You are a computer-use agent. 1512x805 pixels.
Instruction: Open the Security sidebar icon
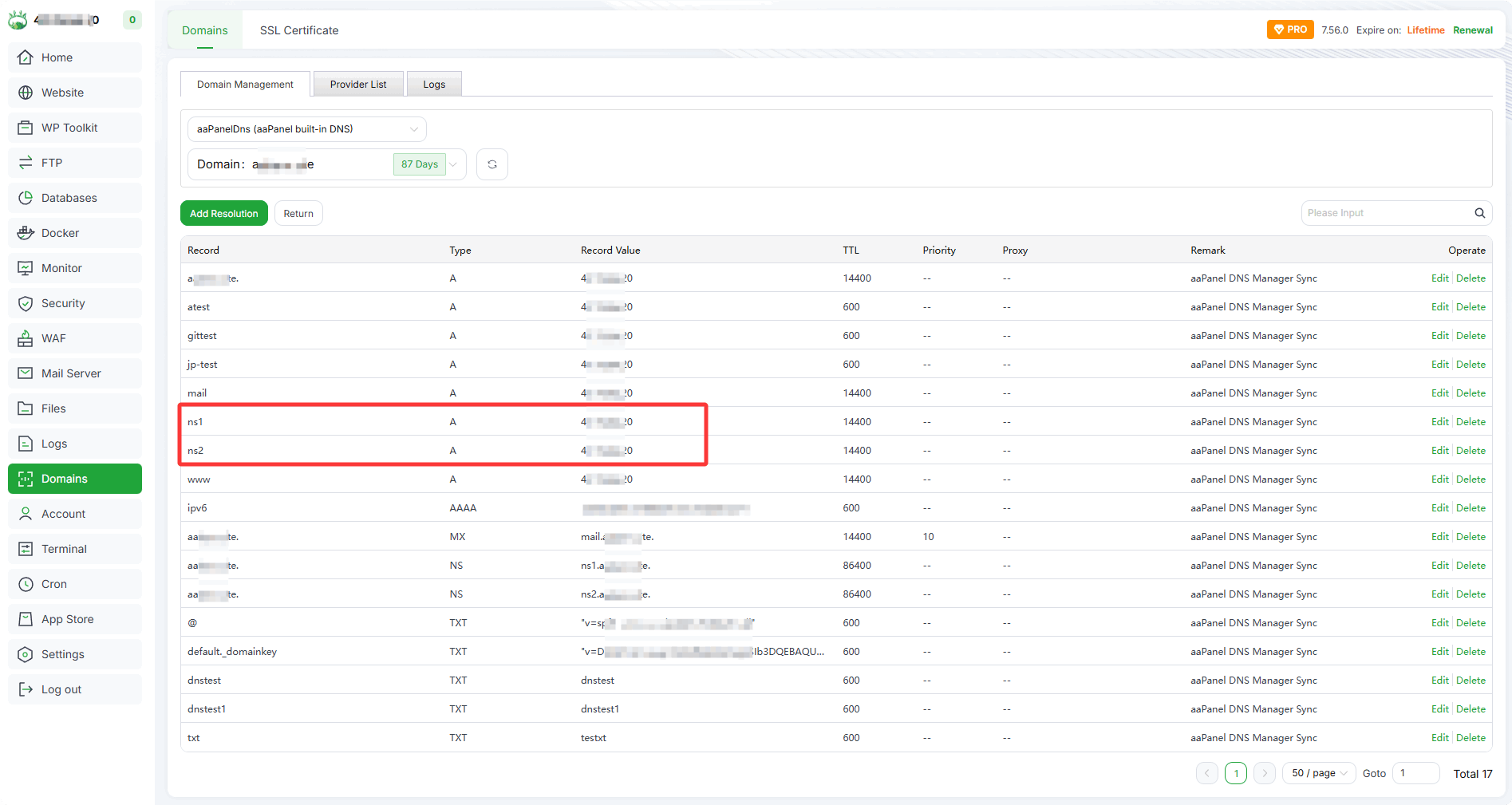pyautogui.click(x=26, y=303)
